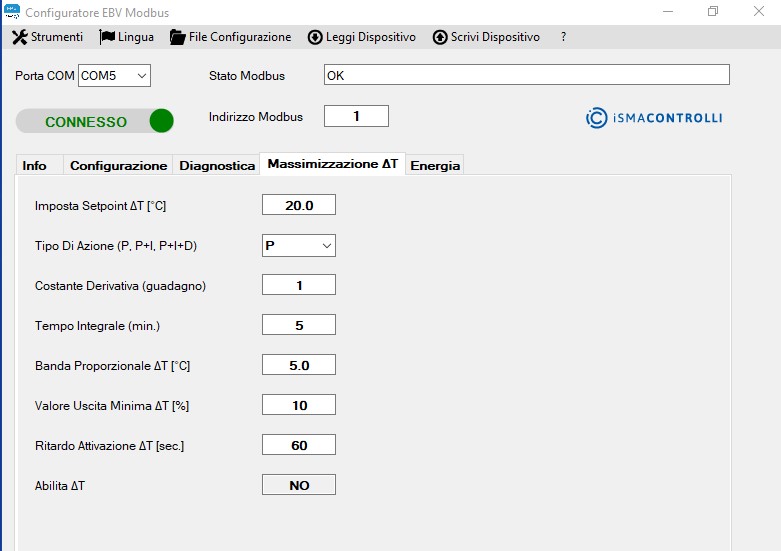Select the Energia tab
The height and width of the screenshot is (551, 781).
(x=435, y=165)
